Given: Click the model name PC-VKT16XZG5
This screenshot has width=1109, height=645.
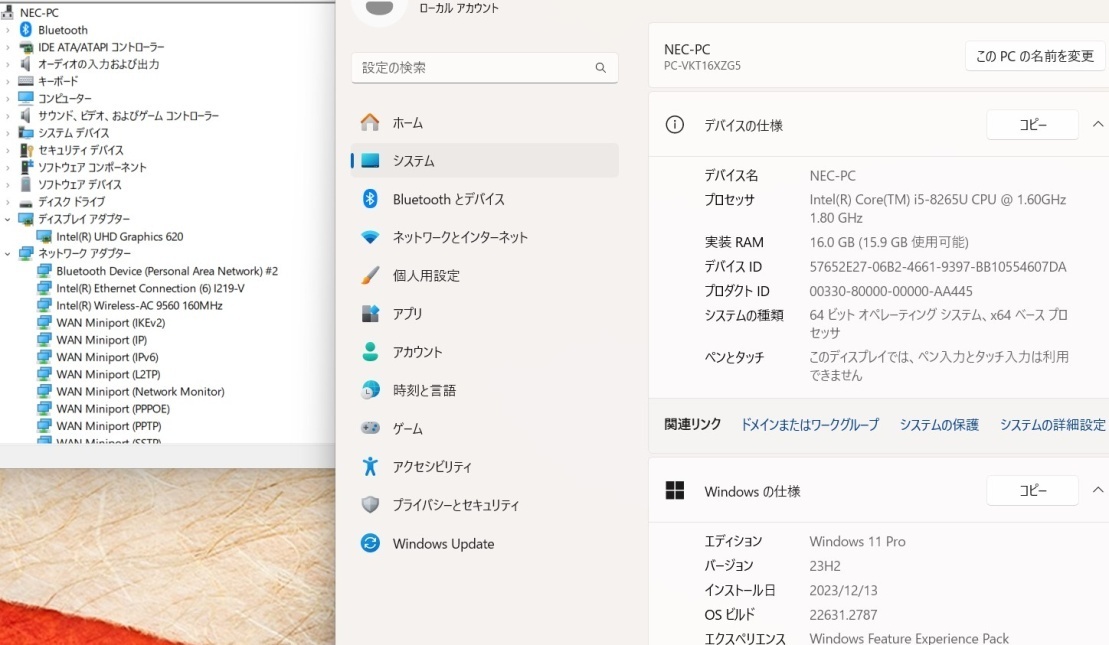Looking at the screenshot, I should [702, 66].
